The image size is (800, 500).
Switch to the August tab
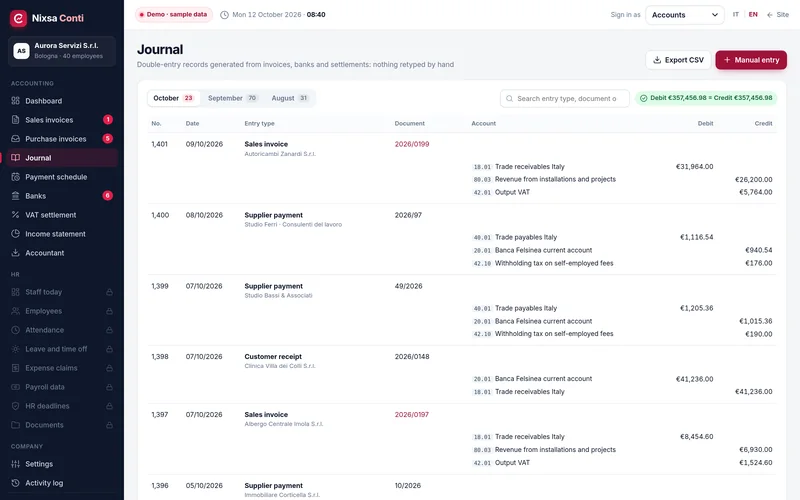(290, 98)
